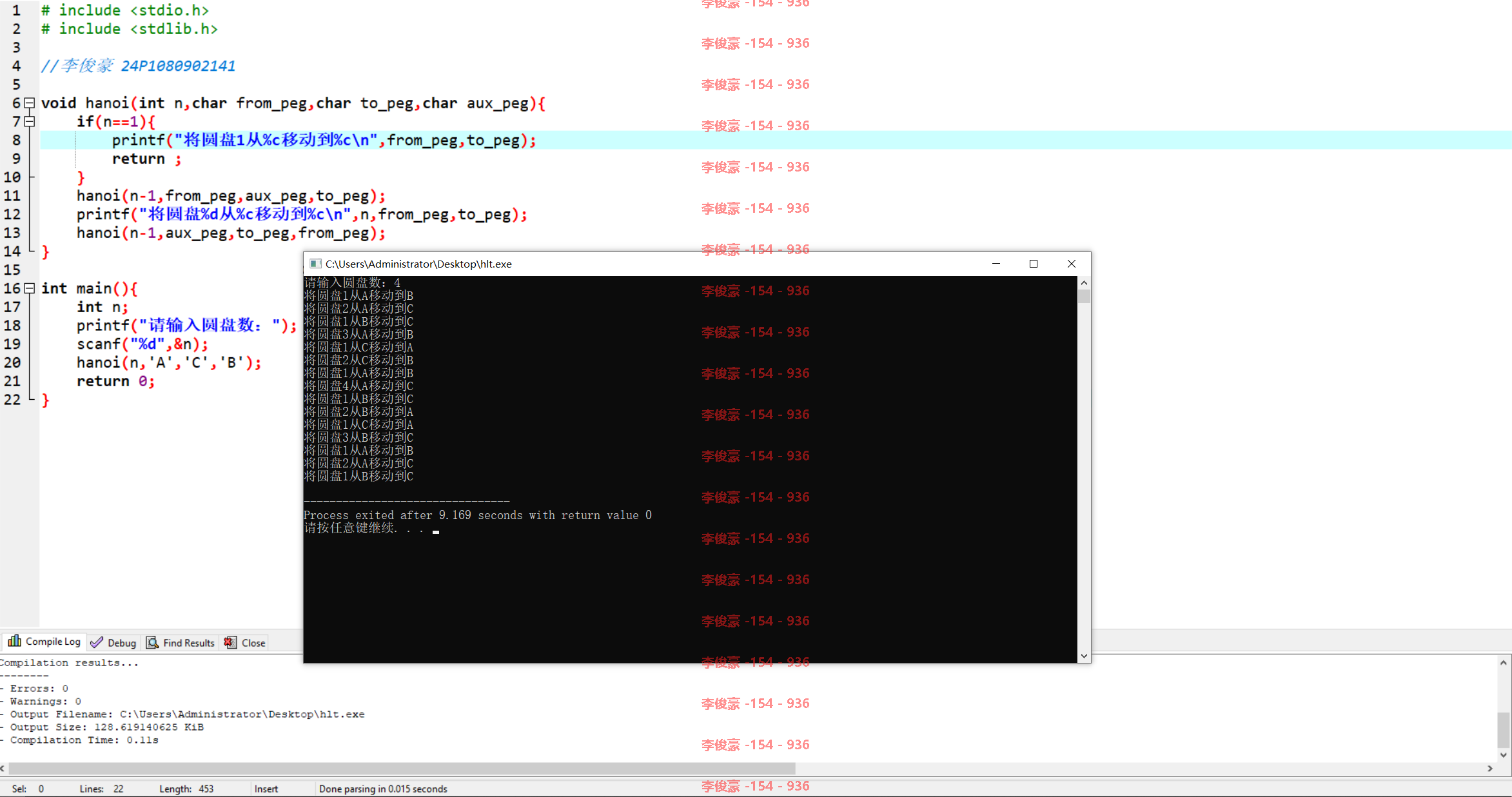Viewport: 1512px width, 797px height.
Task: Click horizontal scrollbar right arrow
Action: (x=1490, y=769)
